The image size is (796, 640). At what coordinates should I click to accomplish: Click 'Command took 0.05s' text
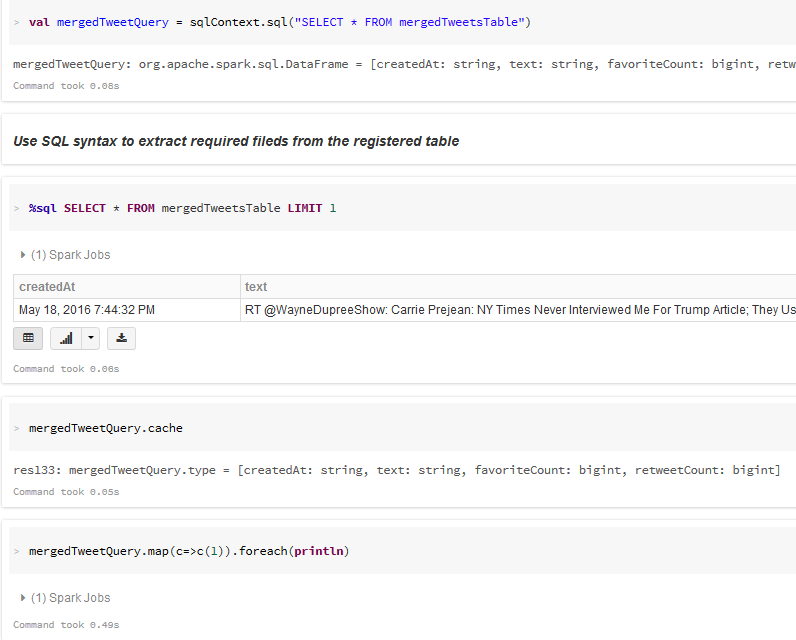tap(66, 492)
